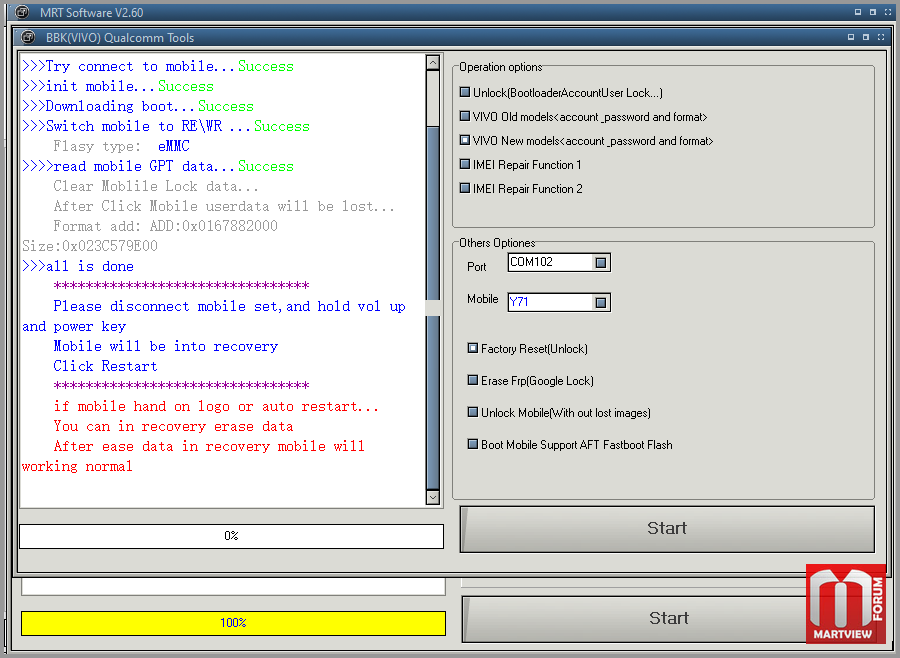Screen dimensions: 900x658
Task: Check IMEI Repair Function 1
Action: tap(465, 165)
